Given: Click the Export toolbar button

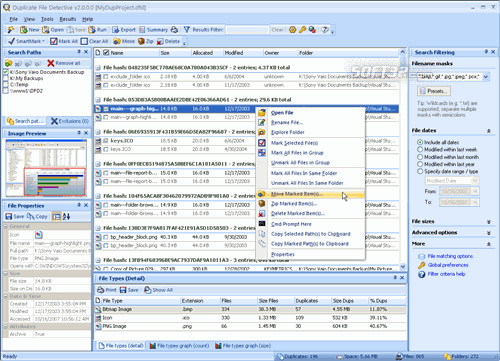Looking at the screenshot, I should 124,30.
